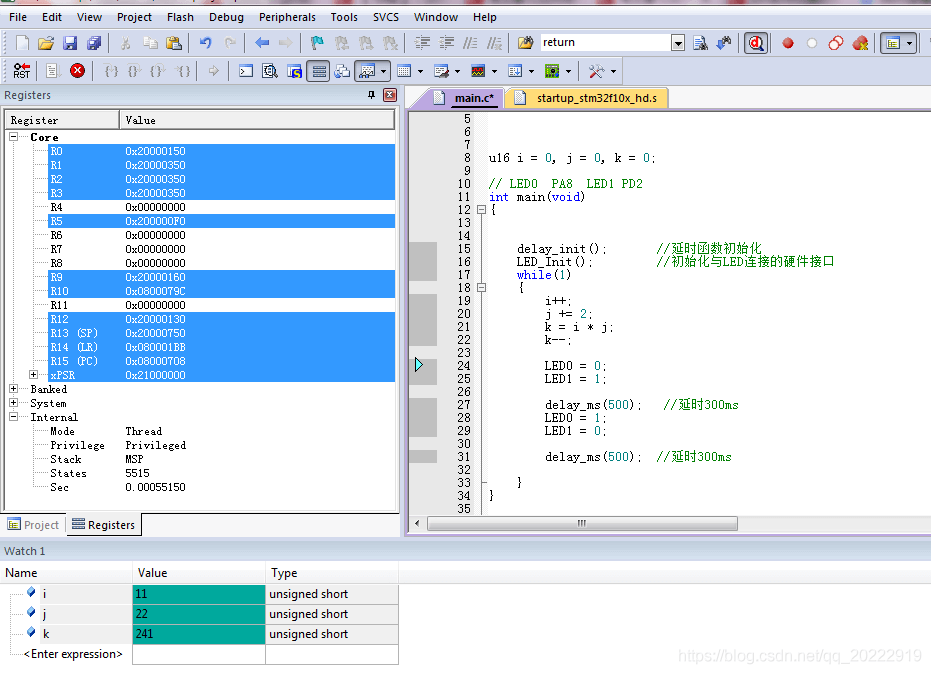Image resolution: width=931 pixels, height=674 pixels.
Task: Open the Command window icon
Action: pos(246,71)
